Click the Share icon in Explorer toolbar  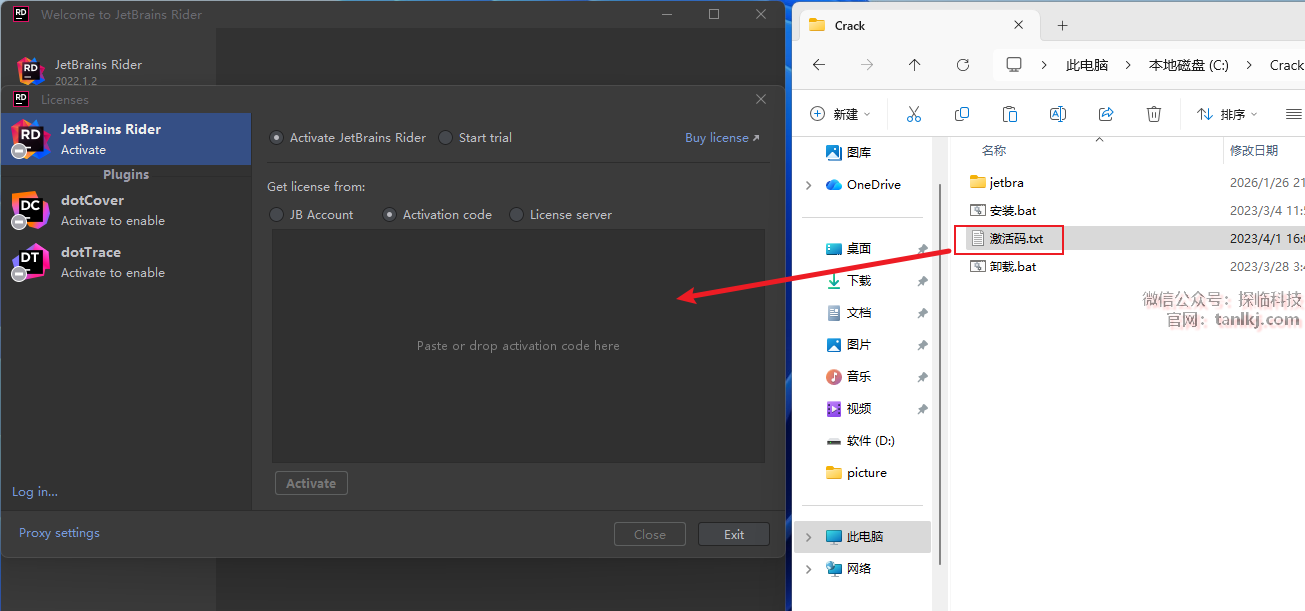click(x=1106, y=114)
